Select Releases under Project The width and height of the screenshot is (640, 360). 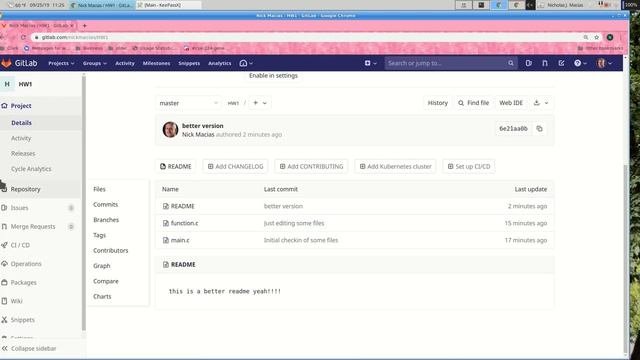point(41,153)
